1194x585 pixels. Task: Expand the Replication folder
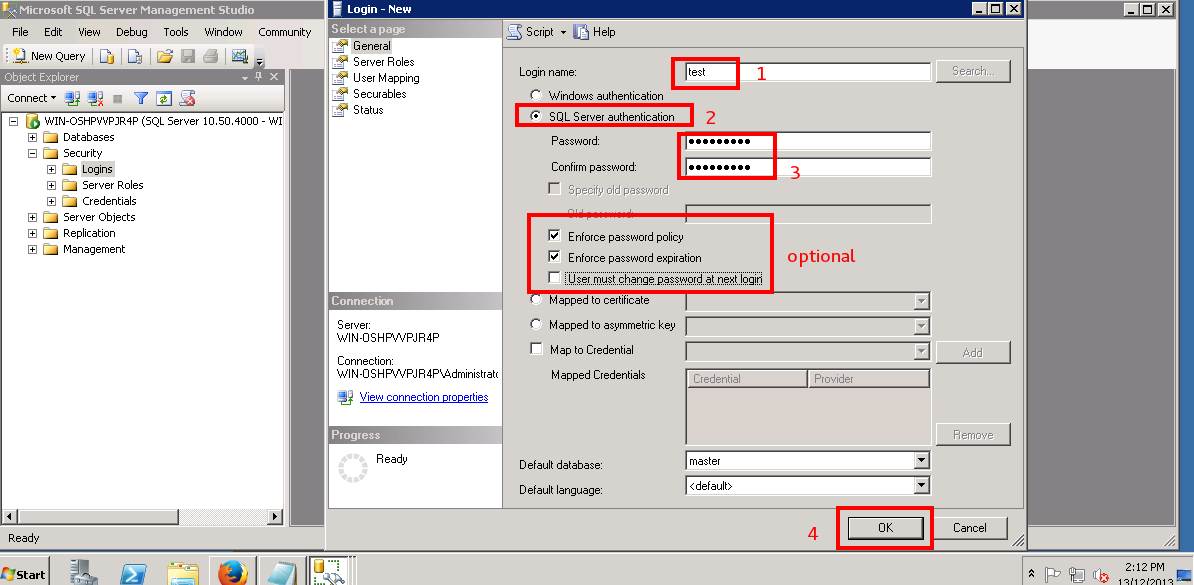tap(32, 233)
